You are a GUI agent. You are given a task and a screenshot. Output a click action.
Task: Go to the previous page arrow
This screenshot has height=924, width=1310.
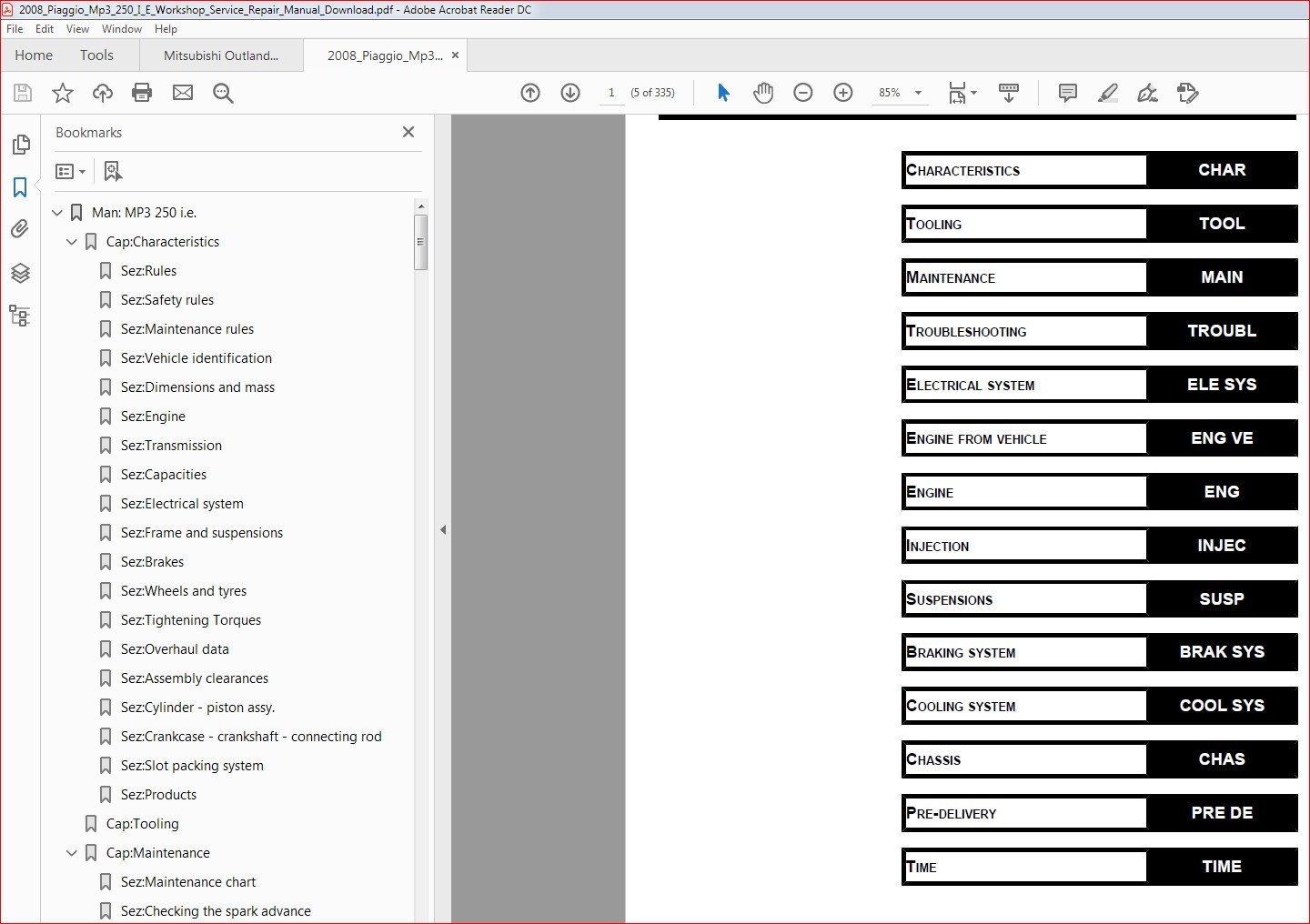pos(530,93)
